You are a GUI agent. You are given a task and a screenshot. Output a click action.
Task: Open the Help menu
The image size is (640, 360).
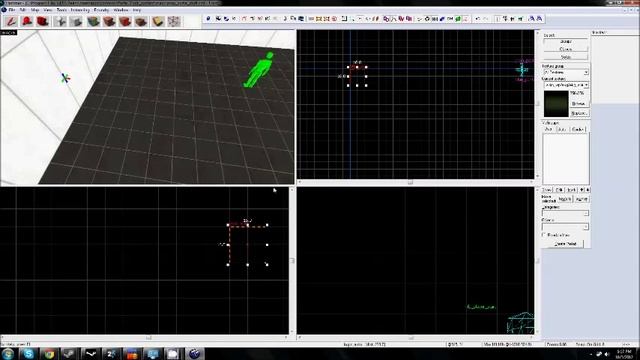[137, 9]
